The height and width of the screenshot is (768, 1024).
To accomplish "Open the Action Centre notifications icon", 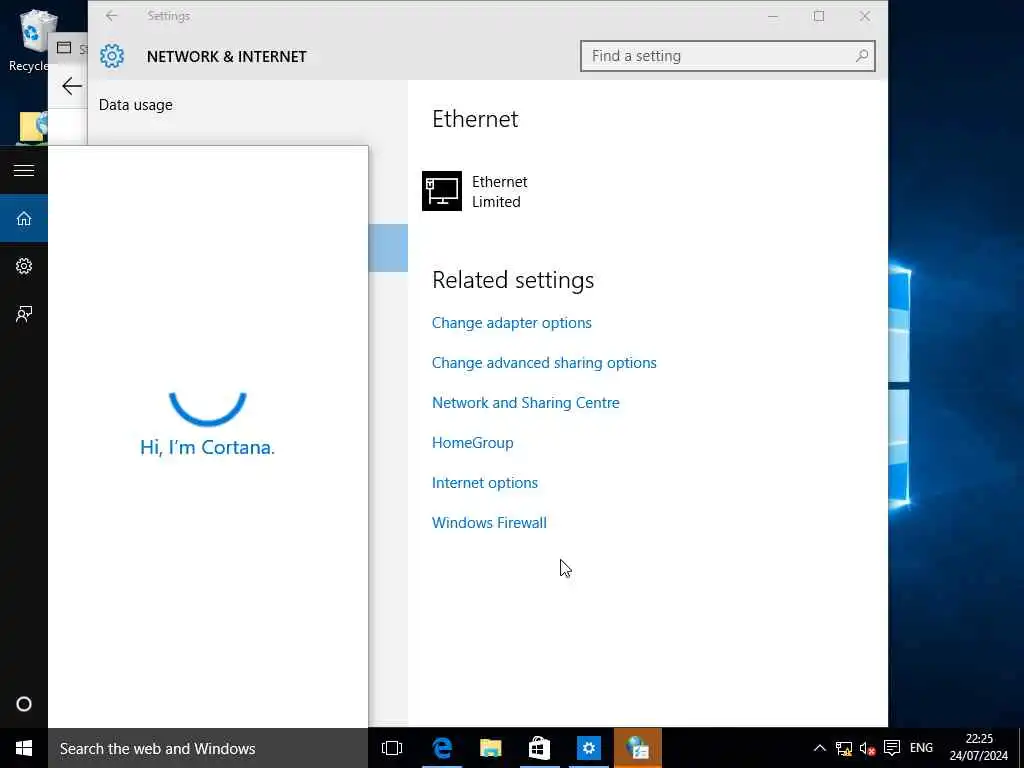I will [891, 748].
